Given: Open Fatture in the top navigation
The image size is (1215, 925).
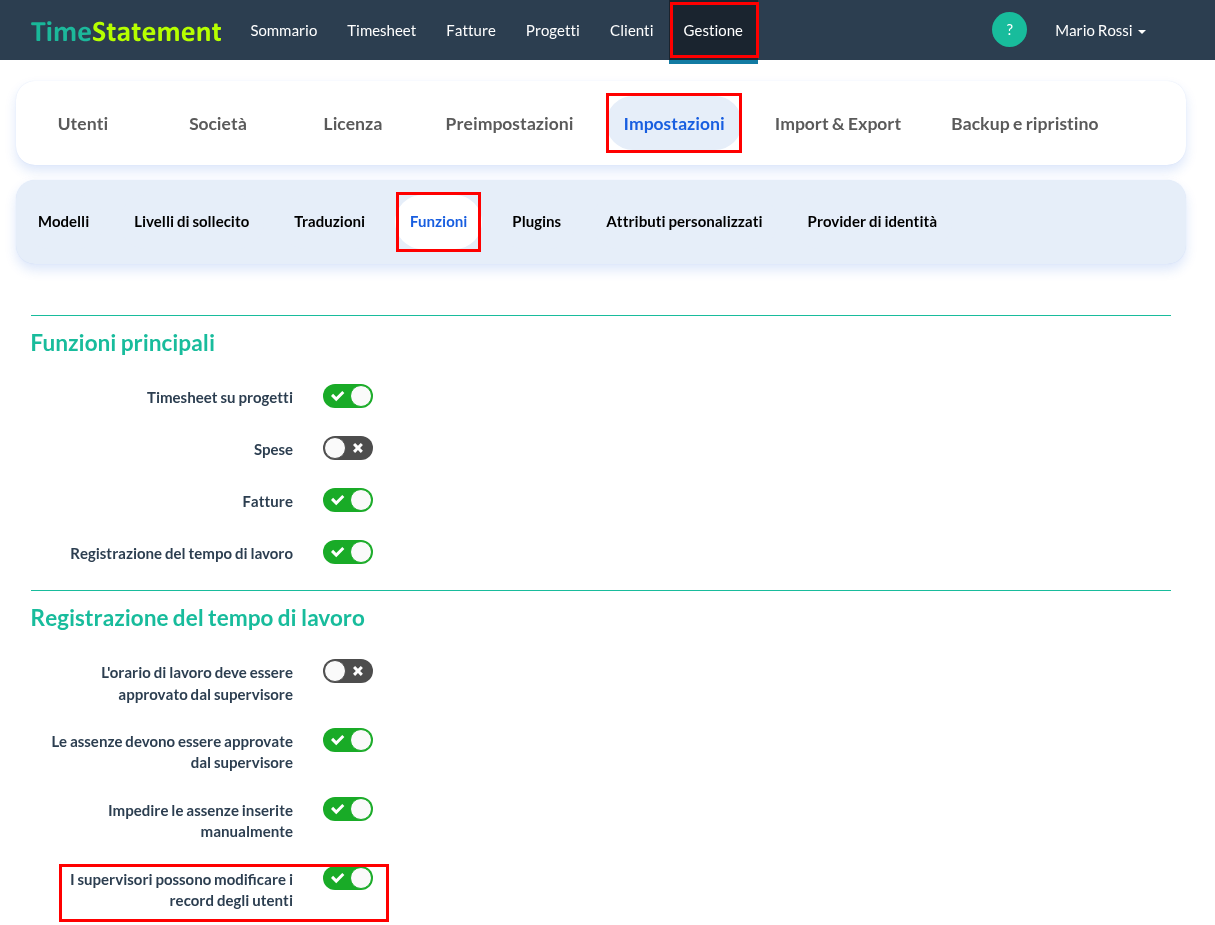Looking at the screenshot, I should [471, 31].
